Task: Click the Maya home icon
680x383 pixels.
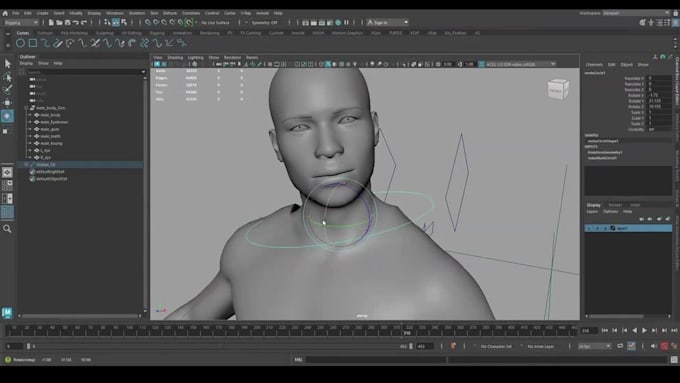Action: point(5,13)
